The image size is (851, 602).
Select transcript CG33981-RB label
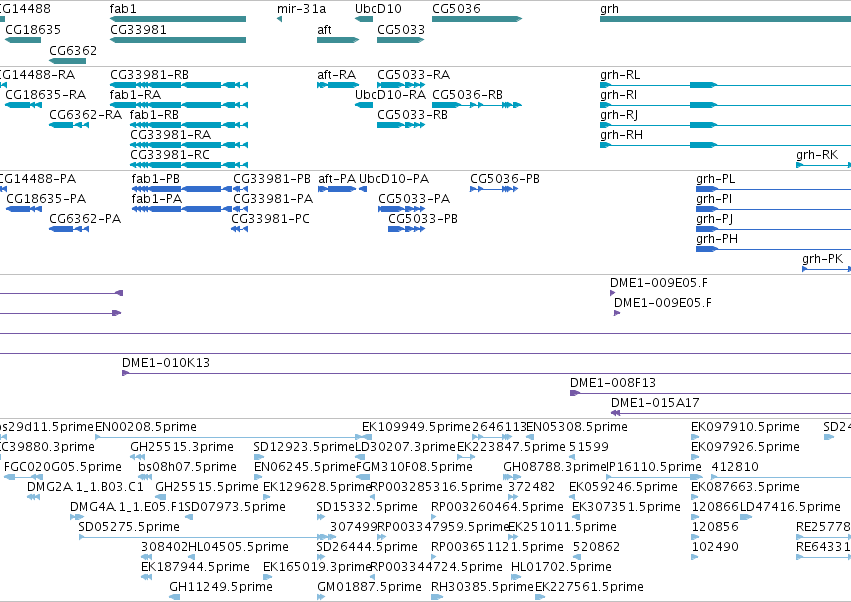click(x=149, y=74)
